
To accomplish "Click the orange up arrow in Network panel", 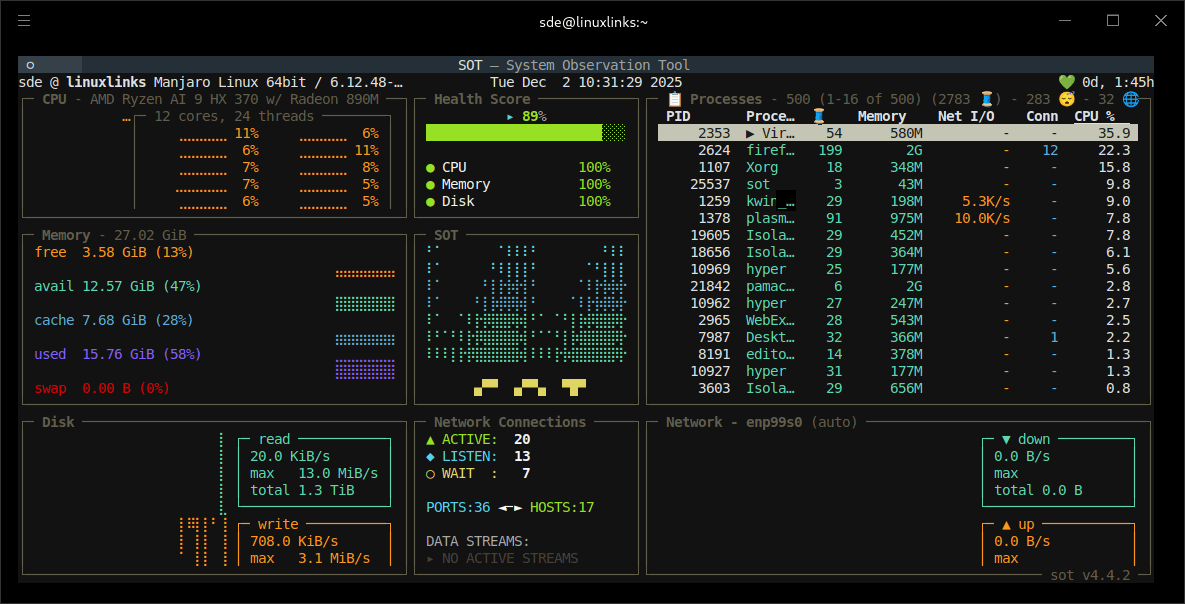I will [x=1006, y=524].
